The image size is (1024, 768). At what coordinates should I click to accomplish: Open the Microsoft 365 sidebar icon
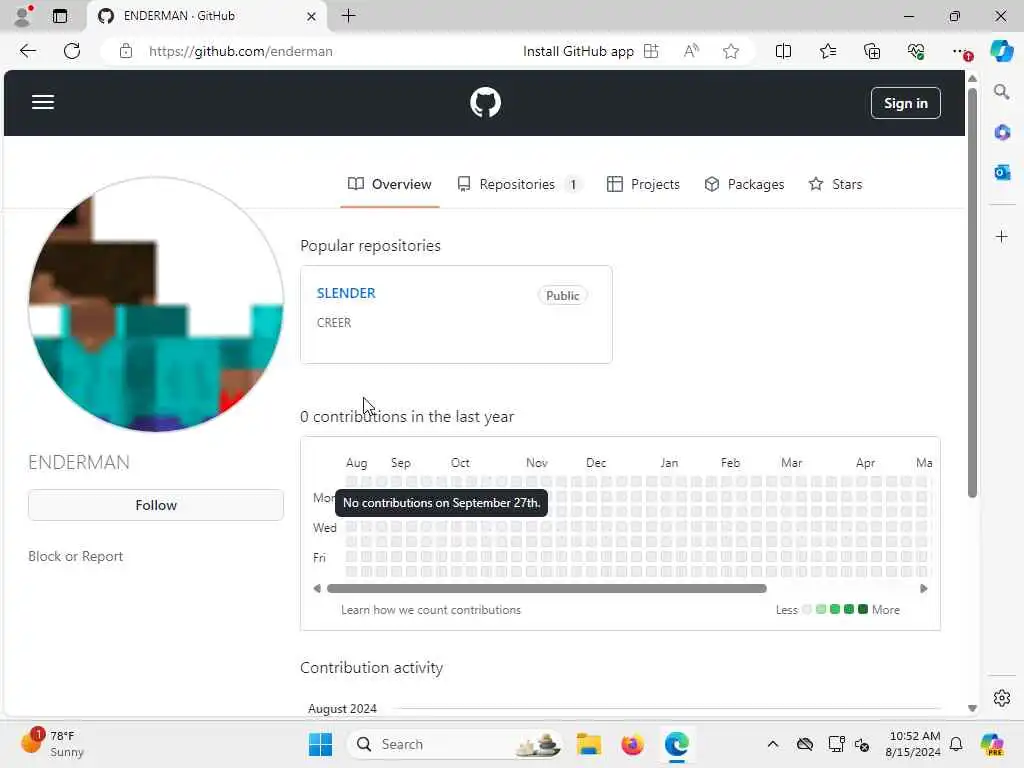[1002, 132]
